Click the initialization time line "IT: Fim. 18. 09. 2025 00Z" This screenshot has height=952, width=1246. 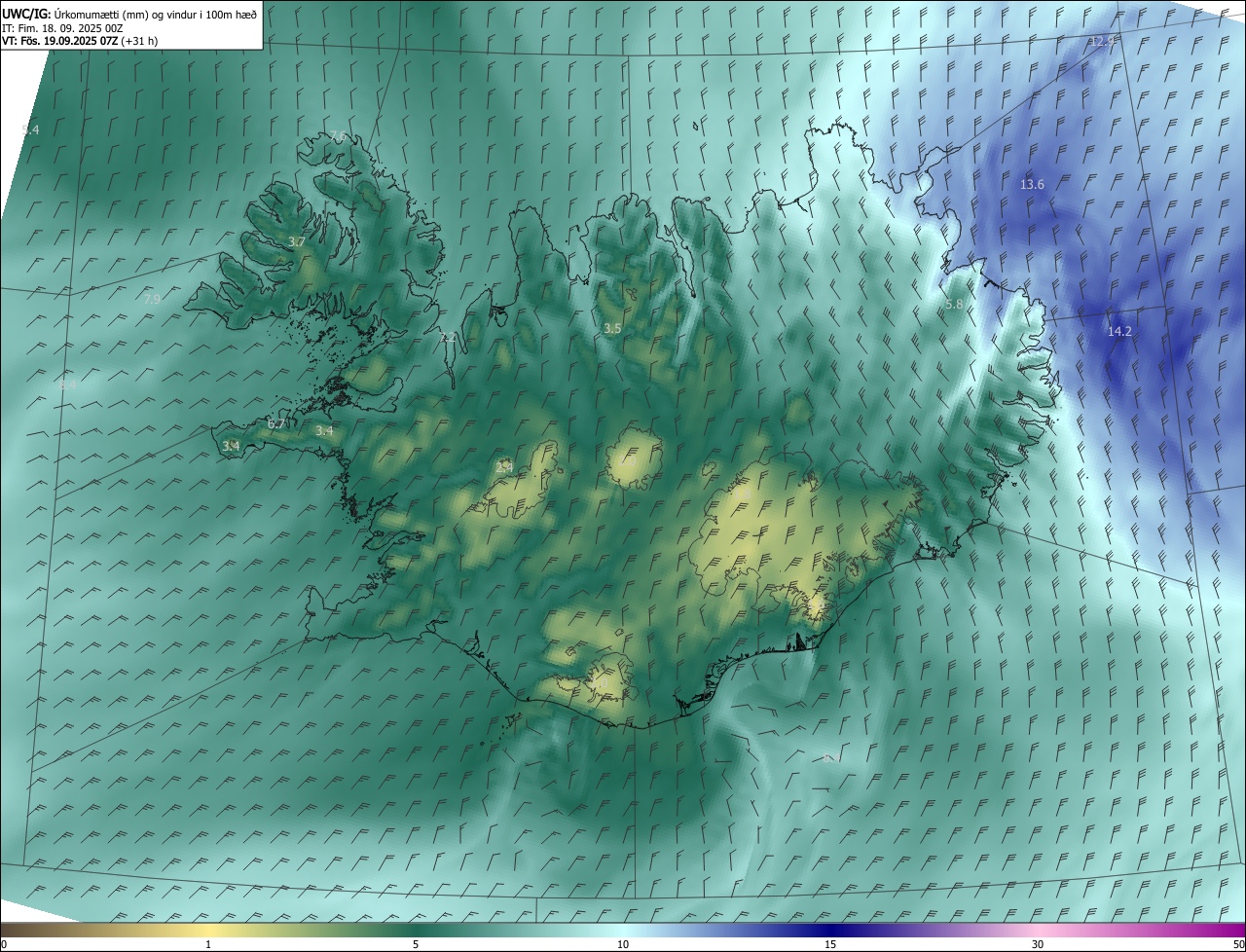pos(61,28)
